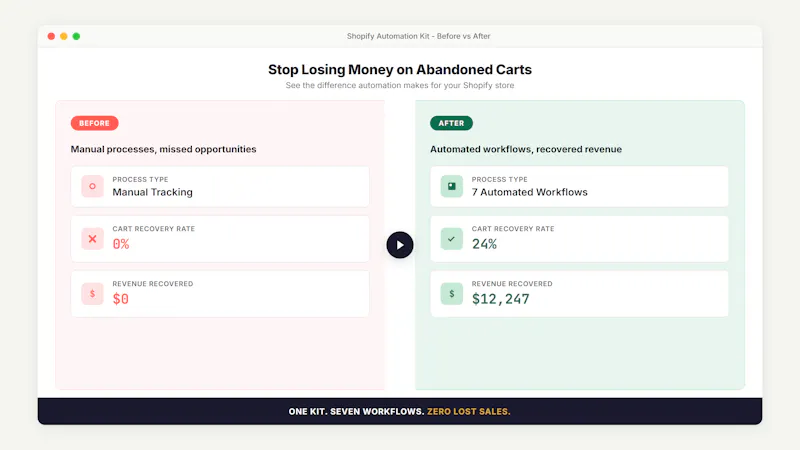Click the circle icon beside Manual Tracking
800x450 pixels.
(x=92, y=186)
